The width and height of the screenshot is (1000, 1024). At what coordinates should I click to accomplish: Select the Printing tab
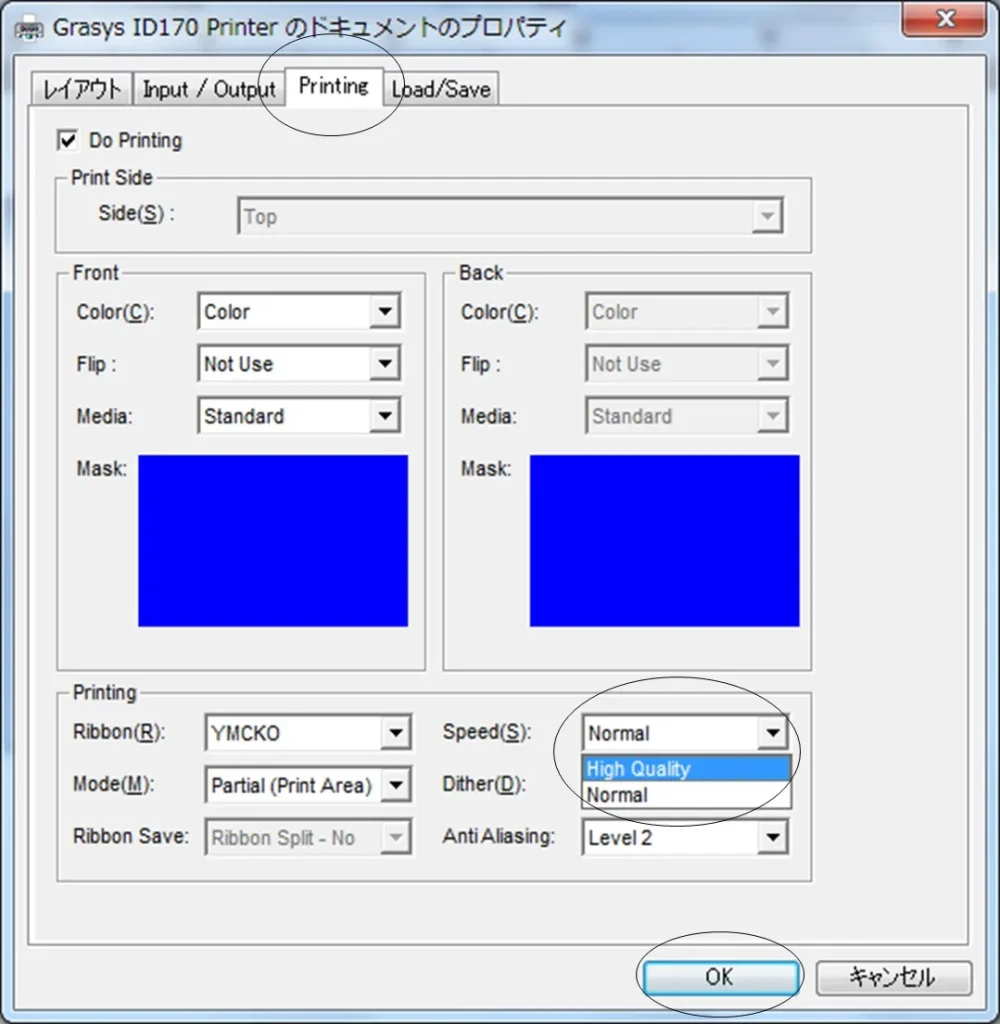click(x=334, y=86)
